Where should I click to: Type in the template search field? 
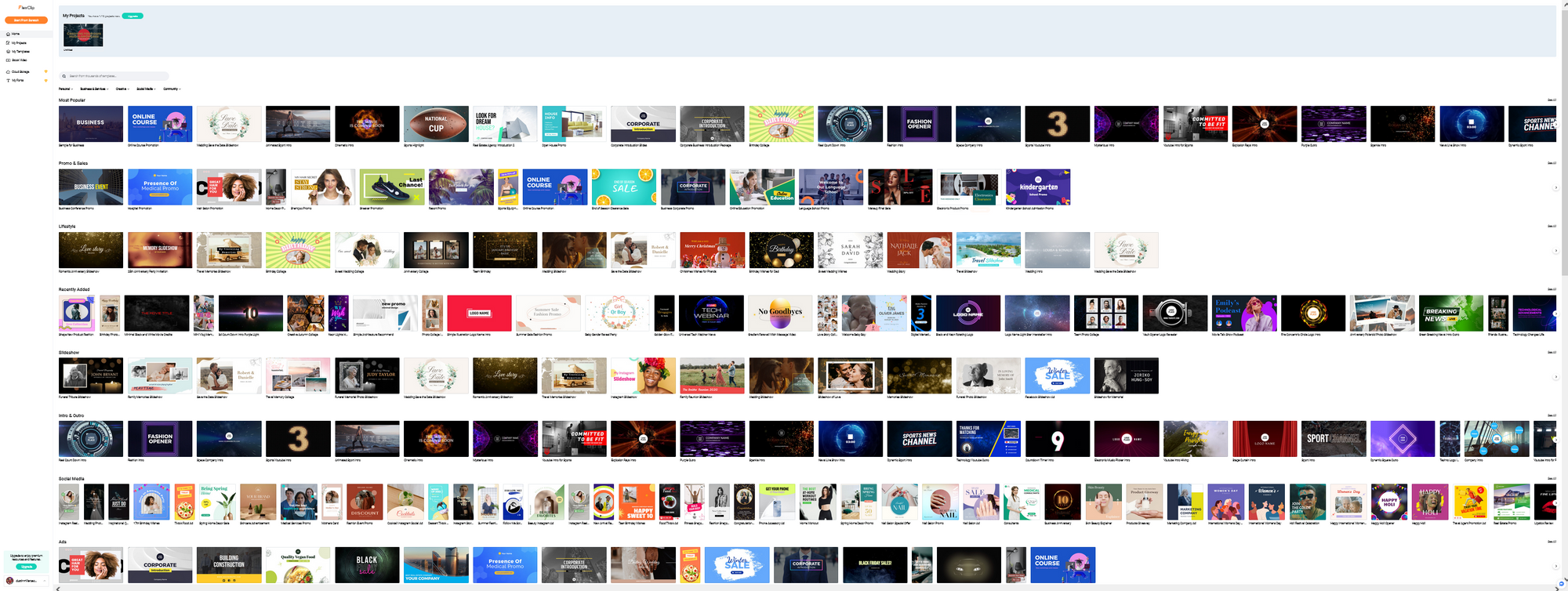(116, 76)
